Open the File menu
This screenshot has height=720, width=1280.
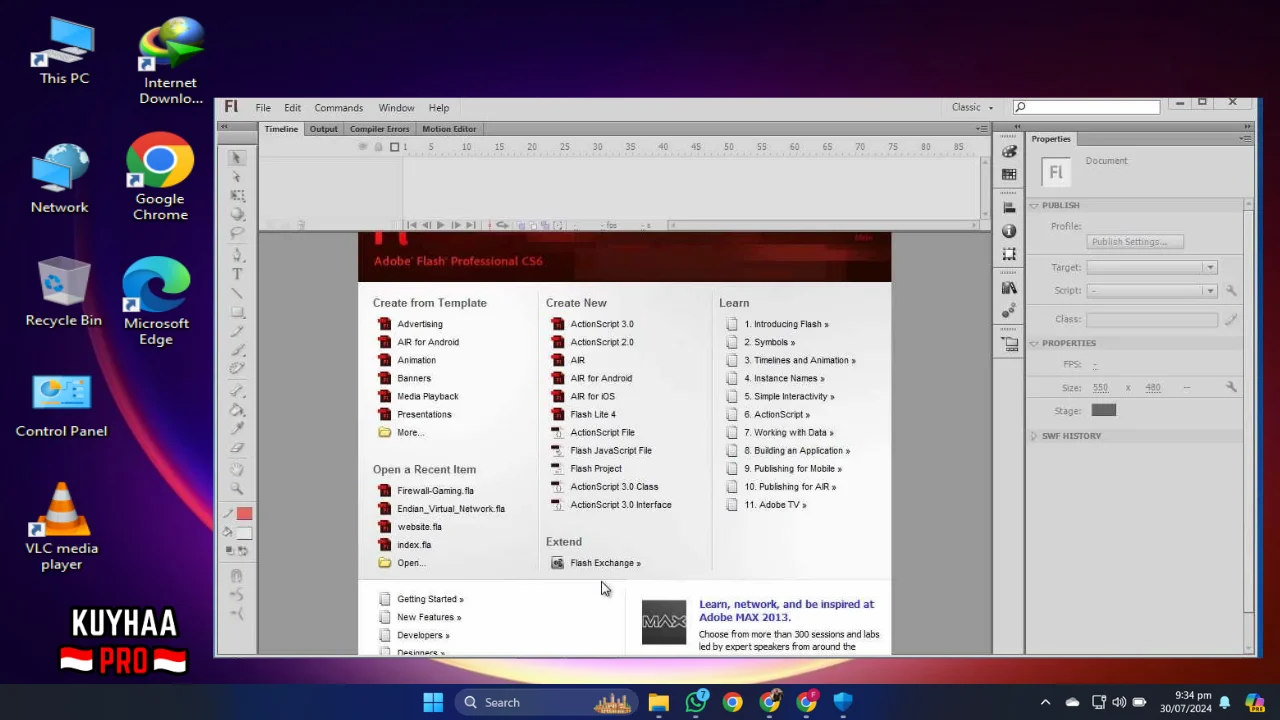[x=263, y=107]
